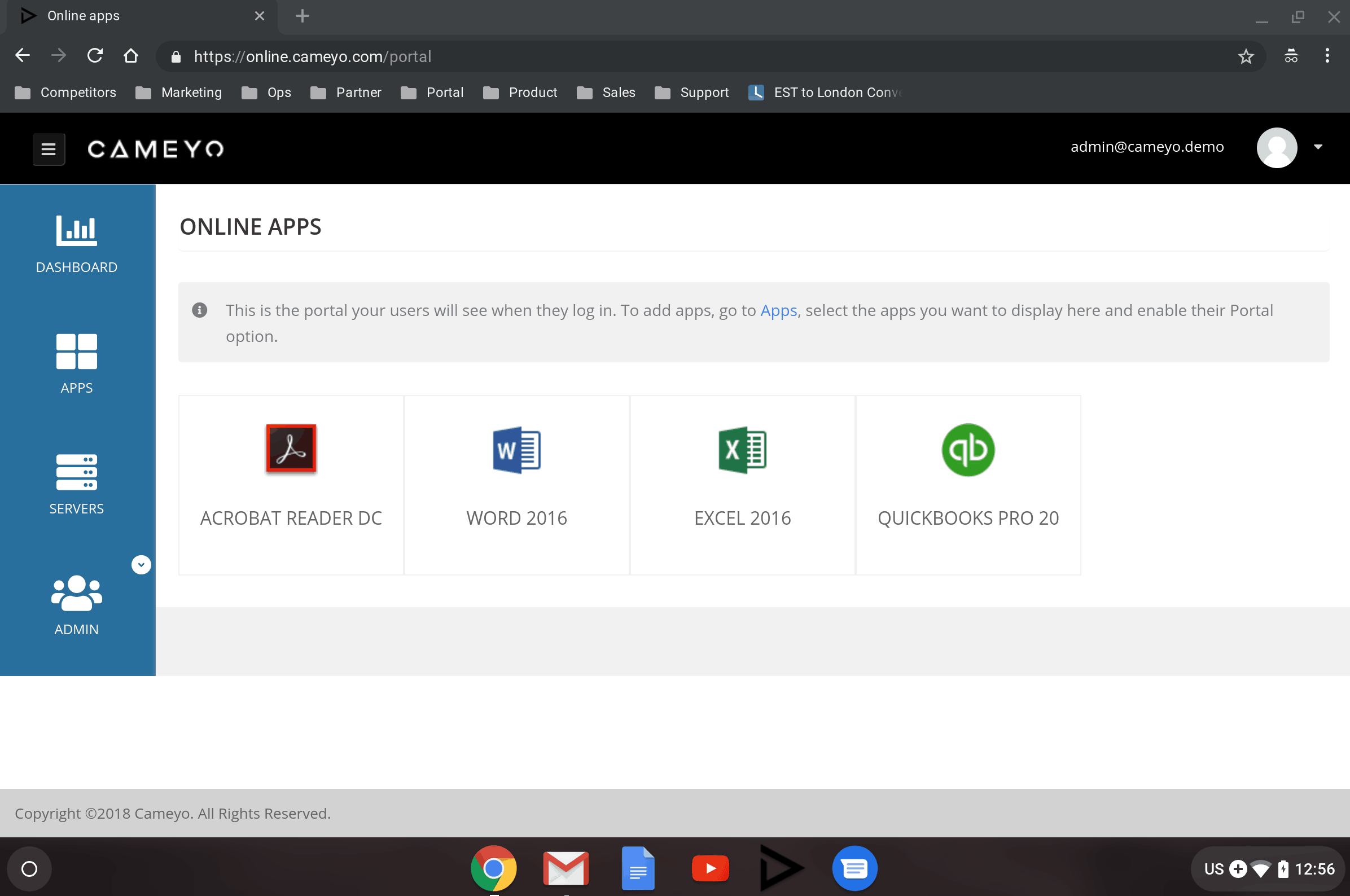
Task: Follow the Apps link in info banner
Action: (x=778, y=310)
